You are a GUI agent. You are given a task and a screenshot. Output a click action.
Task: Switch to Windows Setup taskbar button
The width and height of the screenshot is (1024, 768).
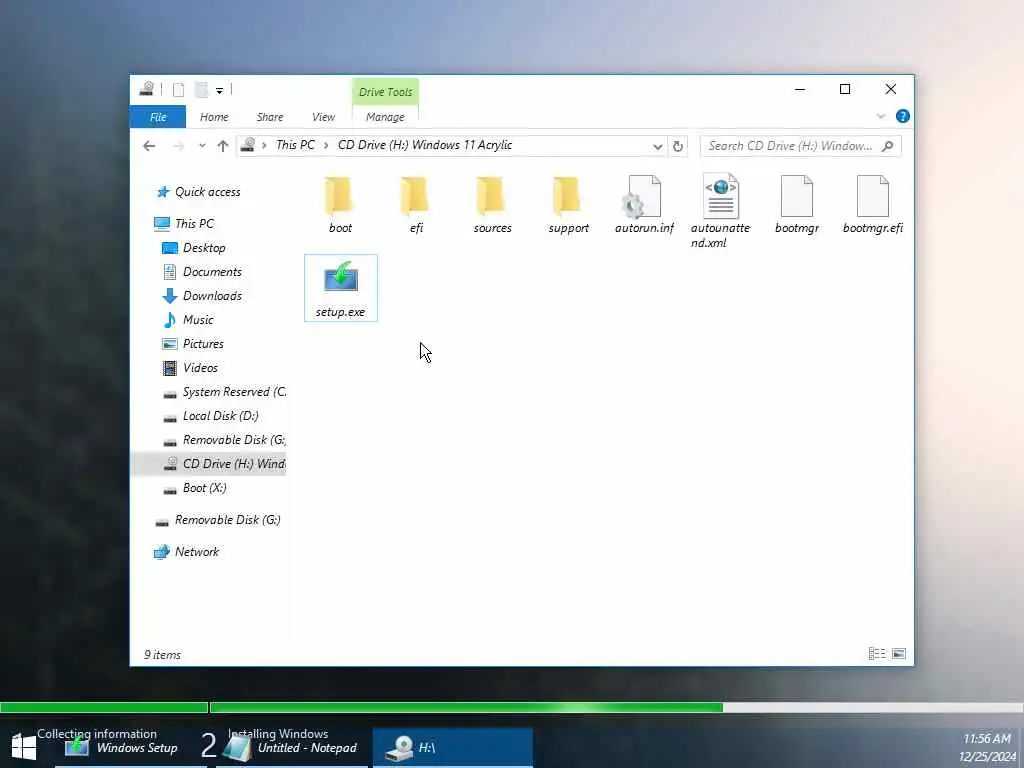coord(129,748)
